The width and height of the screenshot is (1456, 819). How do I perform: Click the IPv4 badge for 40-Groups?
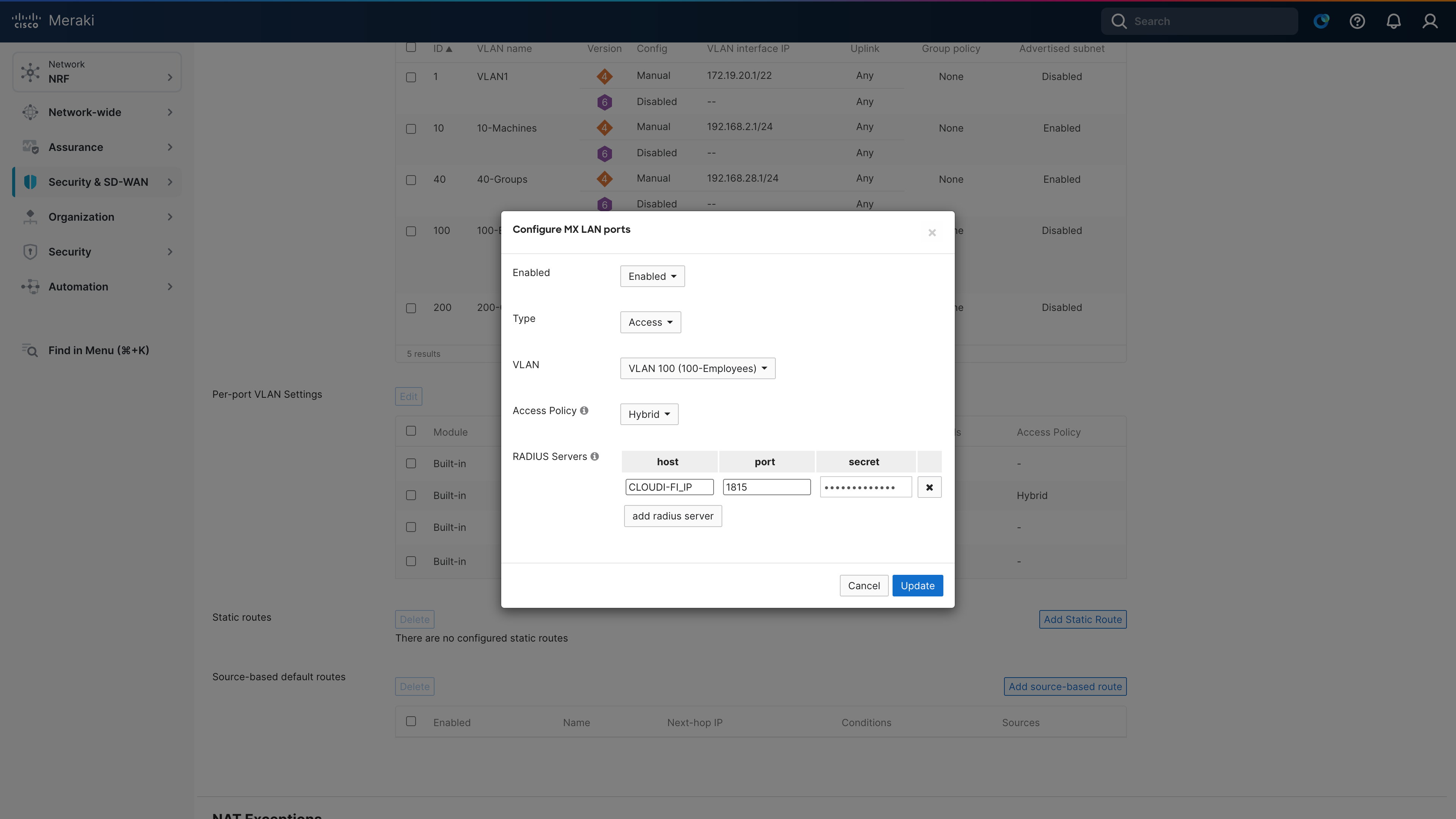604,179
